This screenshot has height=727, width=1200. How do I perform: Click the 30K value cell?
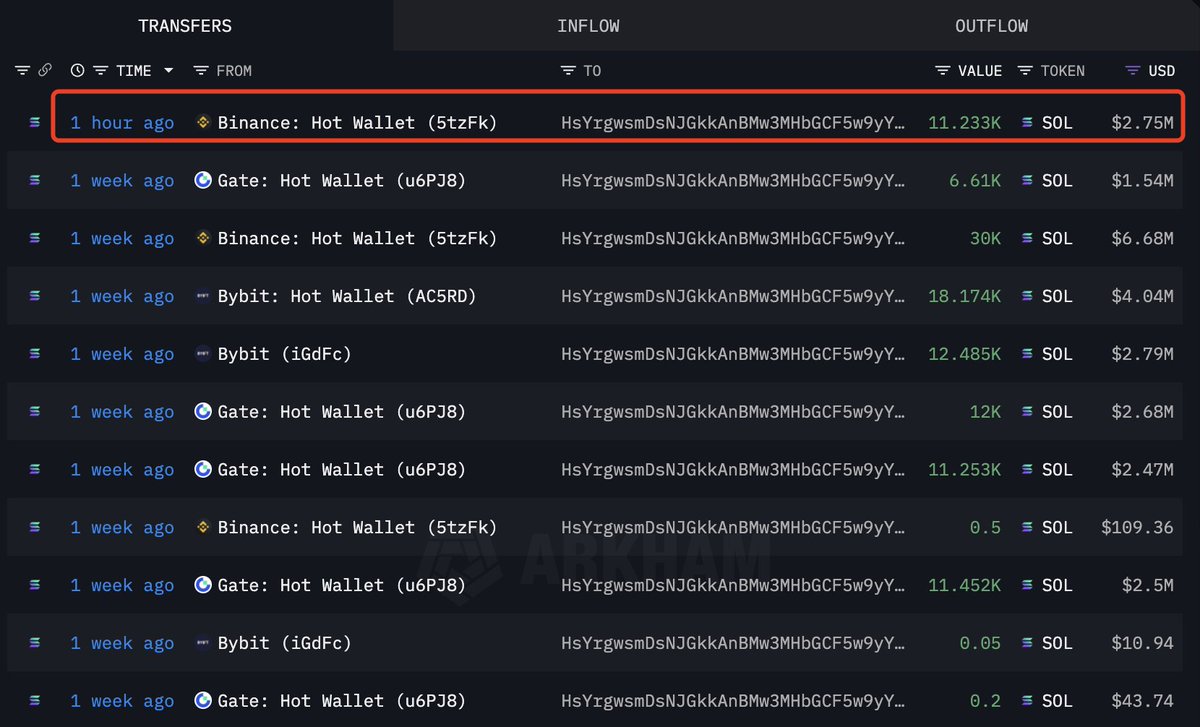pyautogui.click(x=985, y=239)
